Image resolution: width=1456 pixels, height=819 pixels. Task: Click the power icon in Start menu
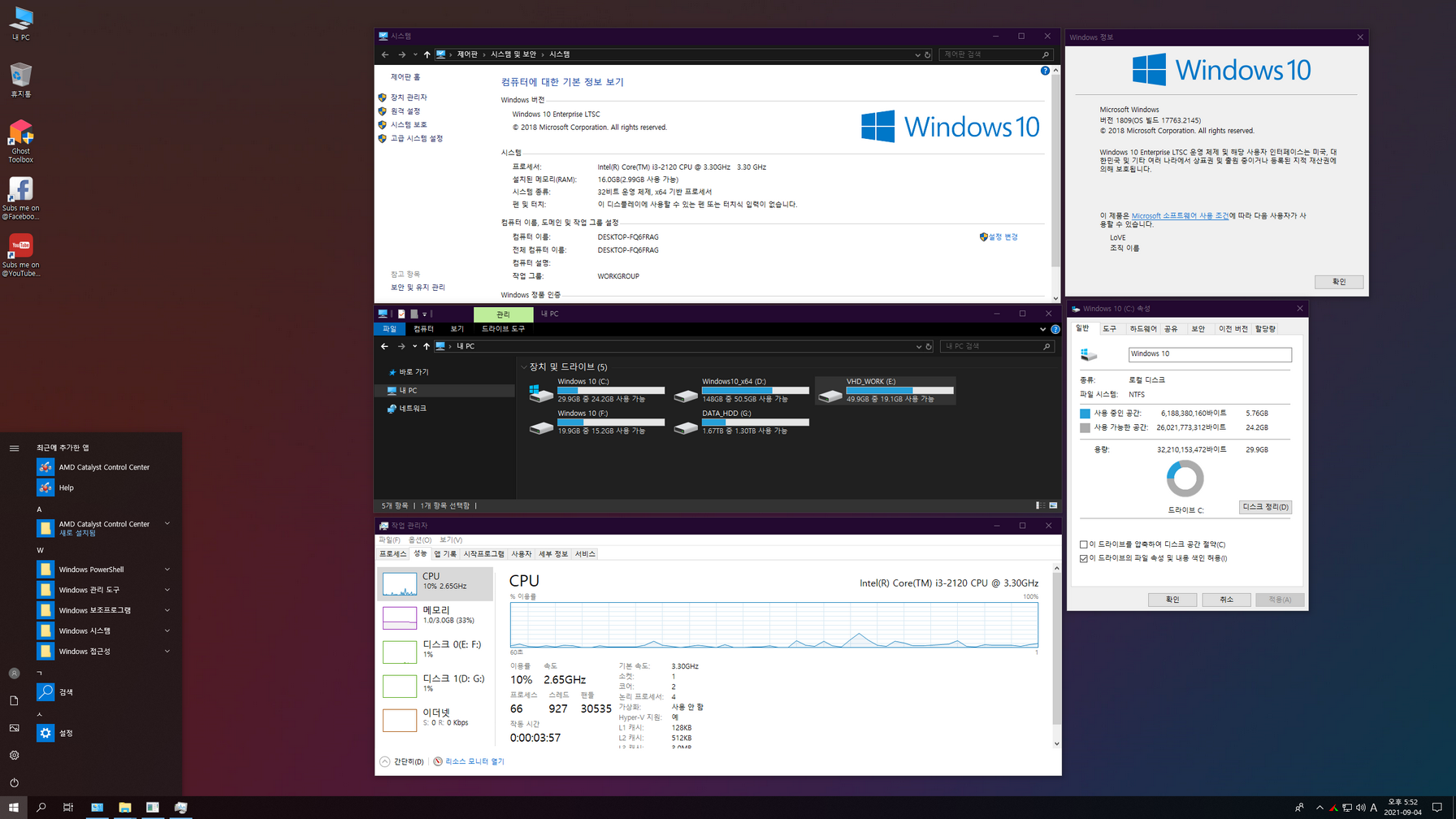[x=14, y=782]
